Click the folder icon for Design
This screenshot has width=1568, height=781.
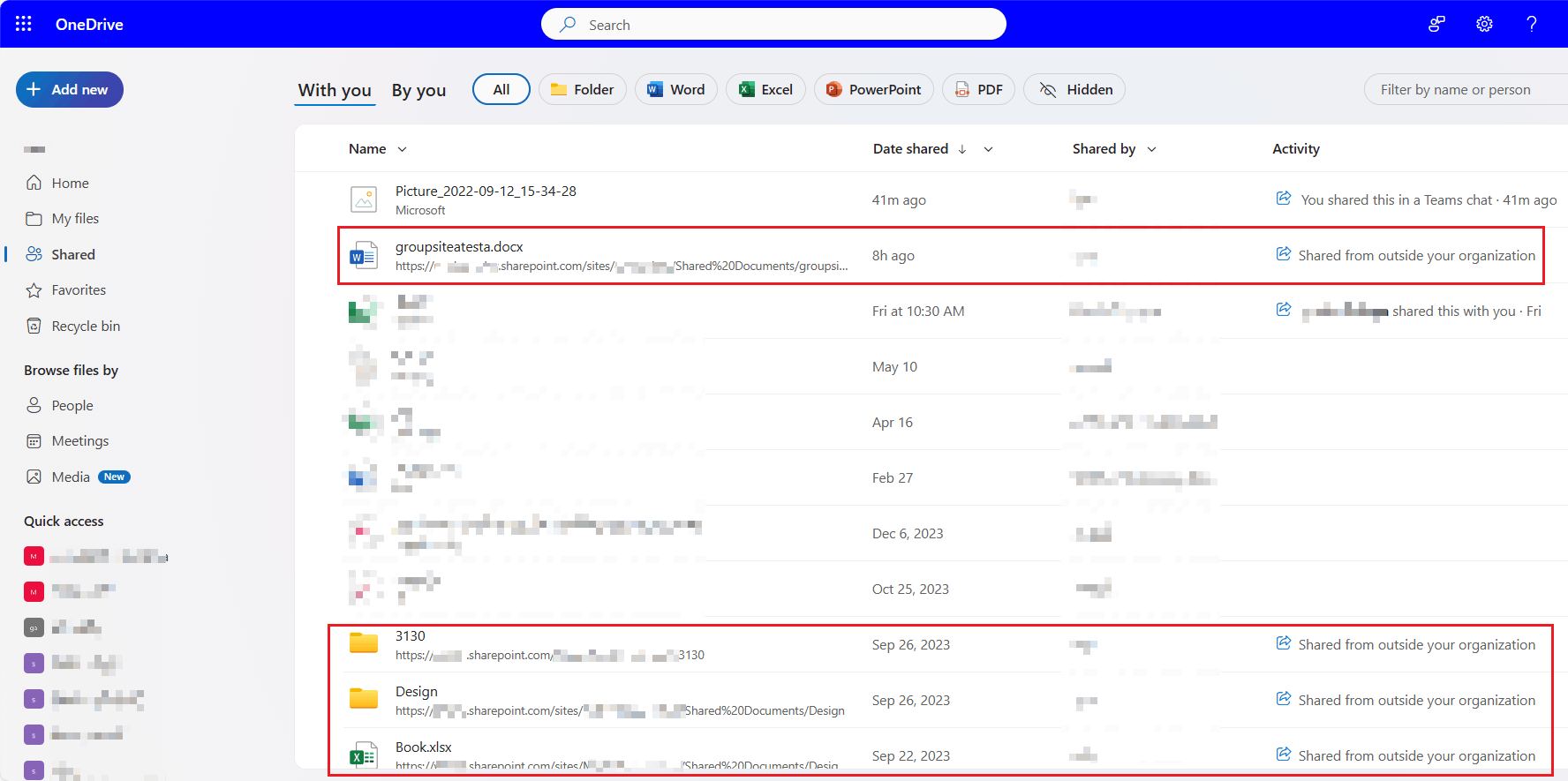coord(364,699)
